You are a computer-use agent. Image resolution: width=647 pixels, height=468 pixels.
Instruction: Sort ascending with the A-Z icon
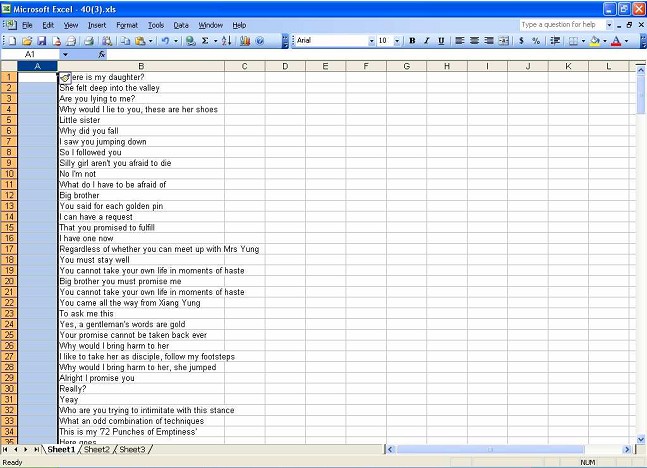(226, 40)
